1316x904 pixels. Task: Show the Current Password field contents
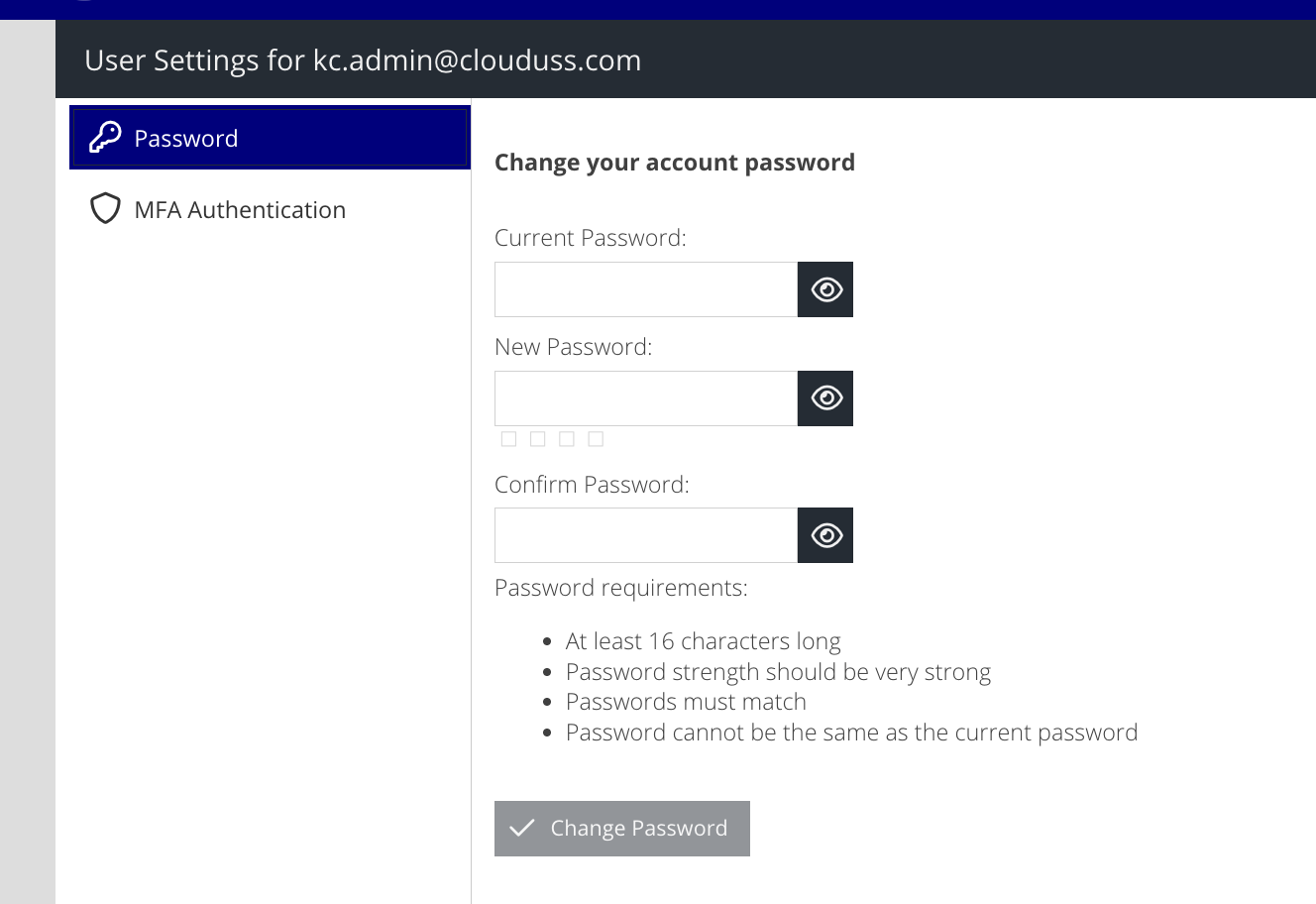(825, 289)
